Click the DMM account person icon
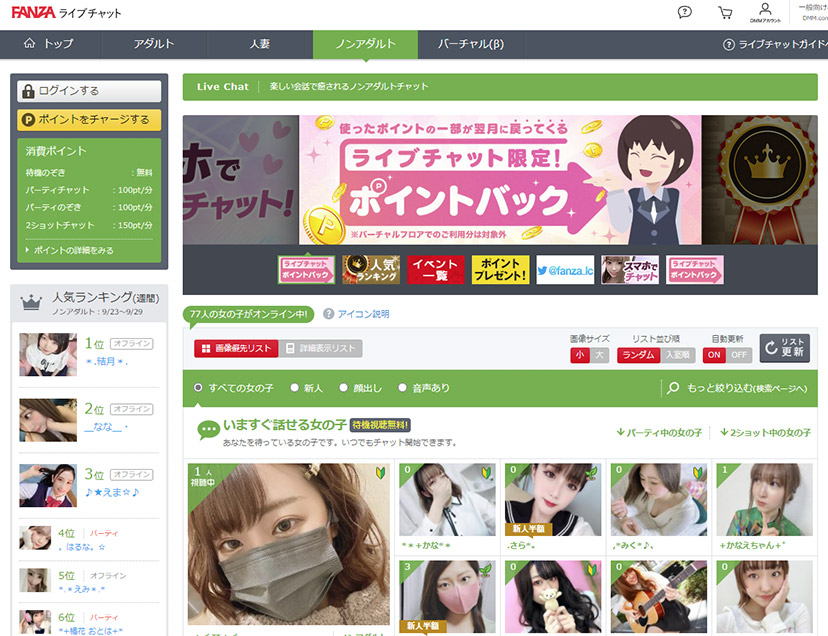This screenshot has width=828, height=636. [764, 9]
